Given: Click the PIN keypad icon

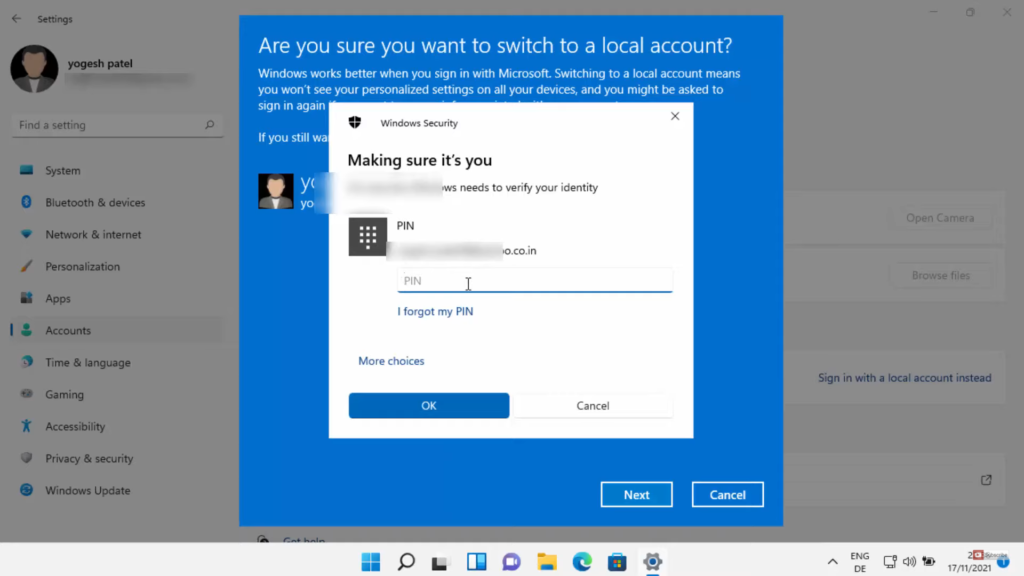Looking at the screenshot, I should tap(368, 236).
